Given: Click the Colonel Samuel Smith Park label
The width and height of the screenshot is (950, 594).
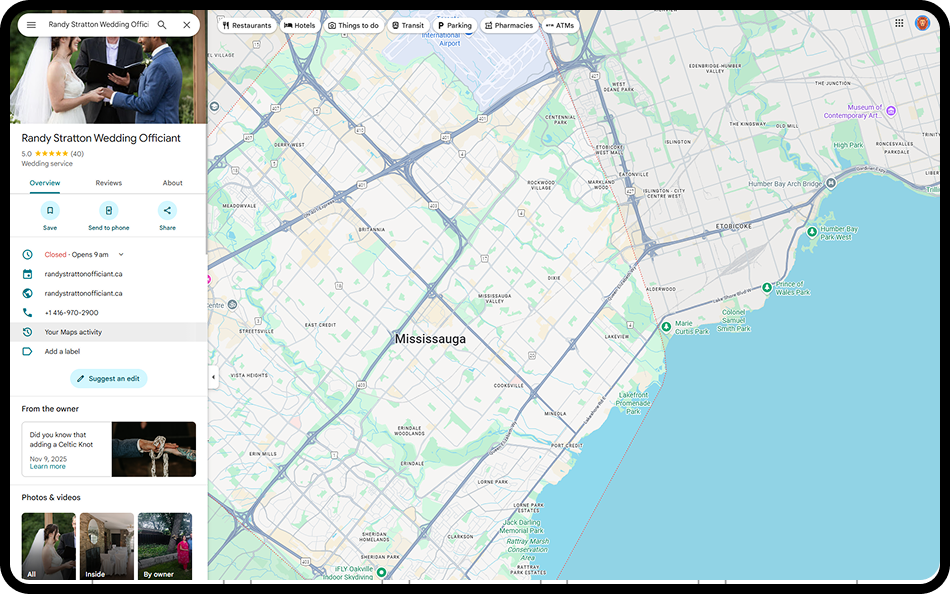Looking at the screenshot, I should pyautogui.click(x=733, y=320).
